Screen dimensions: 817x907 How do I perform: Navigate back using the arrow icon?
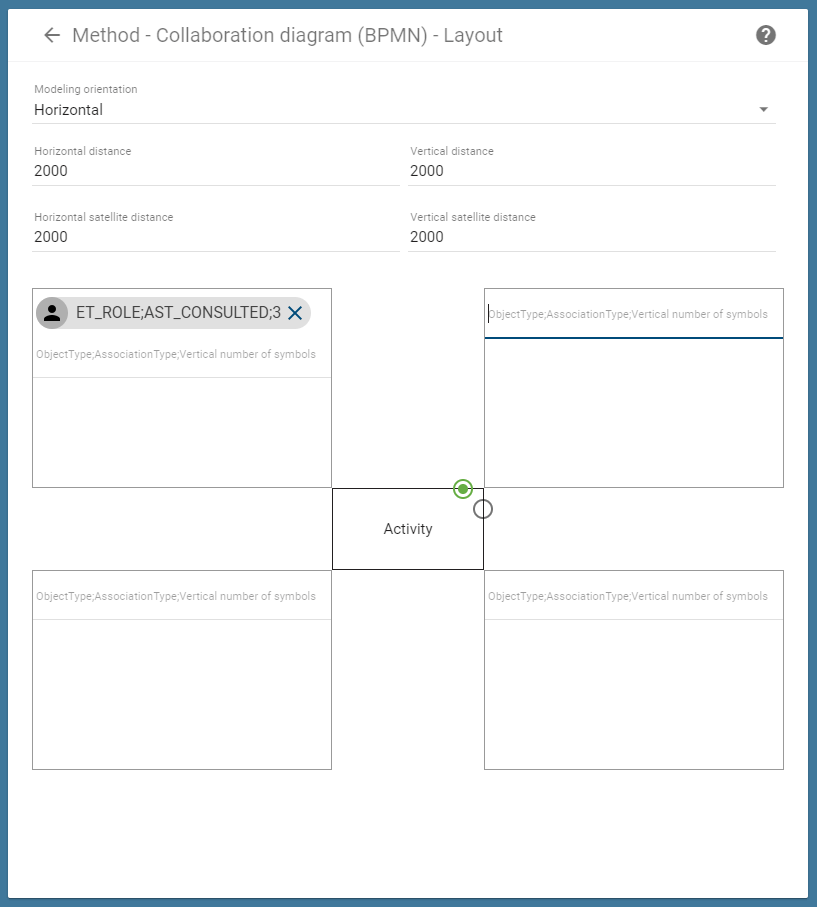(51, 35)
